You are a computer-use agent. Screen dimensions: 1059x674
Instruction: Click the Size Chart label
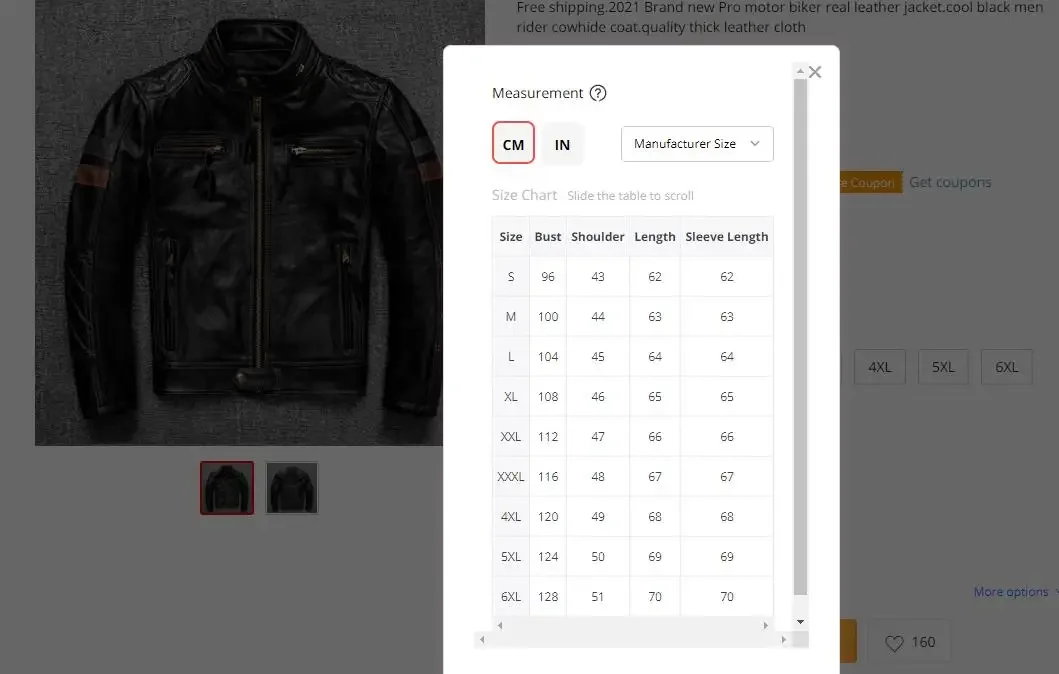point(524,195)
